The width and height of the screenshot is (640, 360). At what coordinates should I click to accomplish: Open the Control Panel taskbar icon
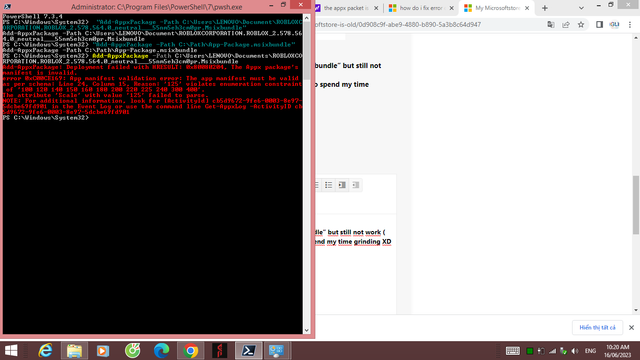tap(276, 351)
